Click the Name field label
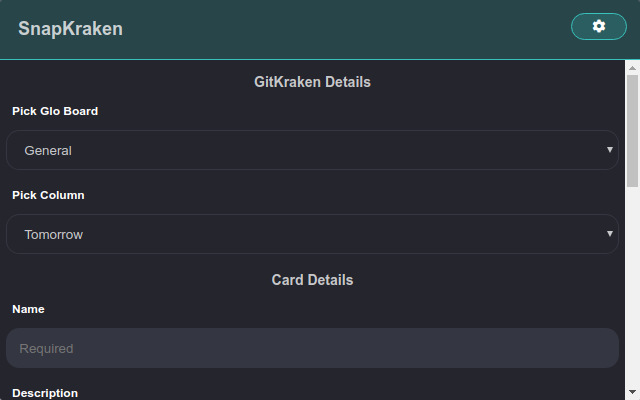640x400 pixels. click(x=28, y=309)
